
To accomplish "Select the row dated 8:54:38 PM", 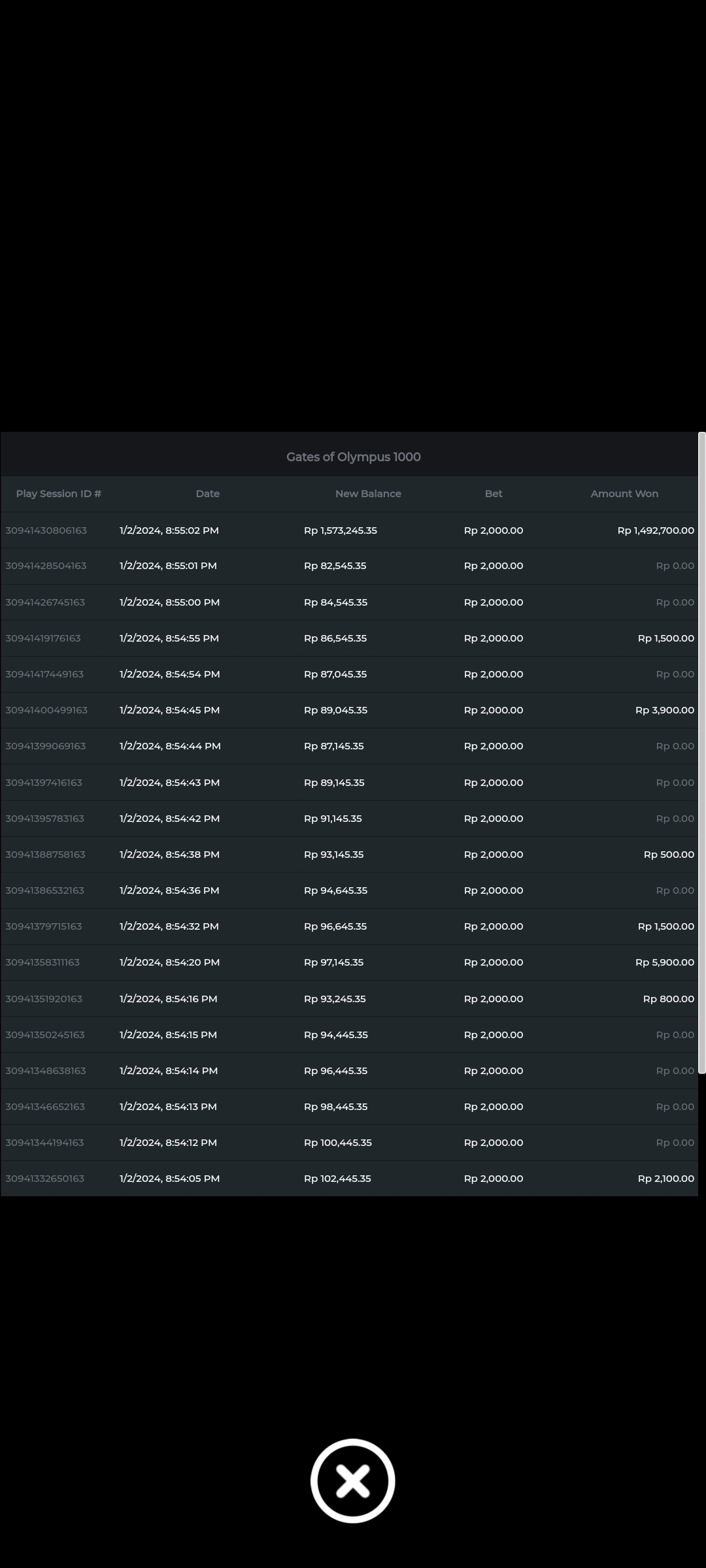I will (169, 855).
